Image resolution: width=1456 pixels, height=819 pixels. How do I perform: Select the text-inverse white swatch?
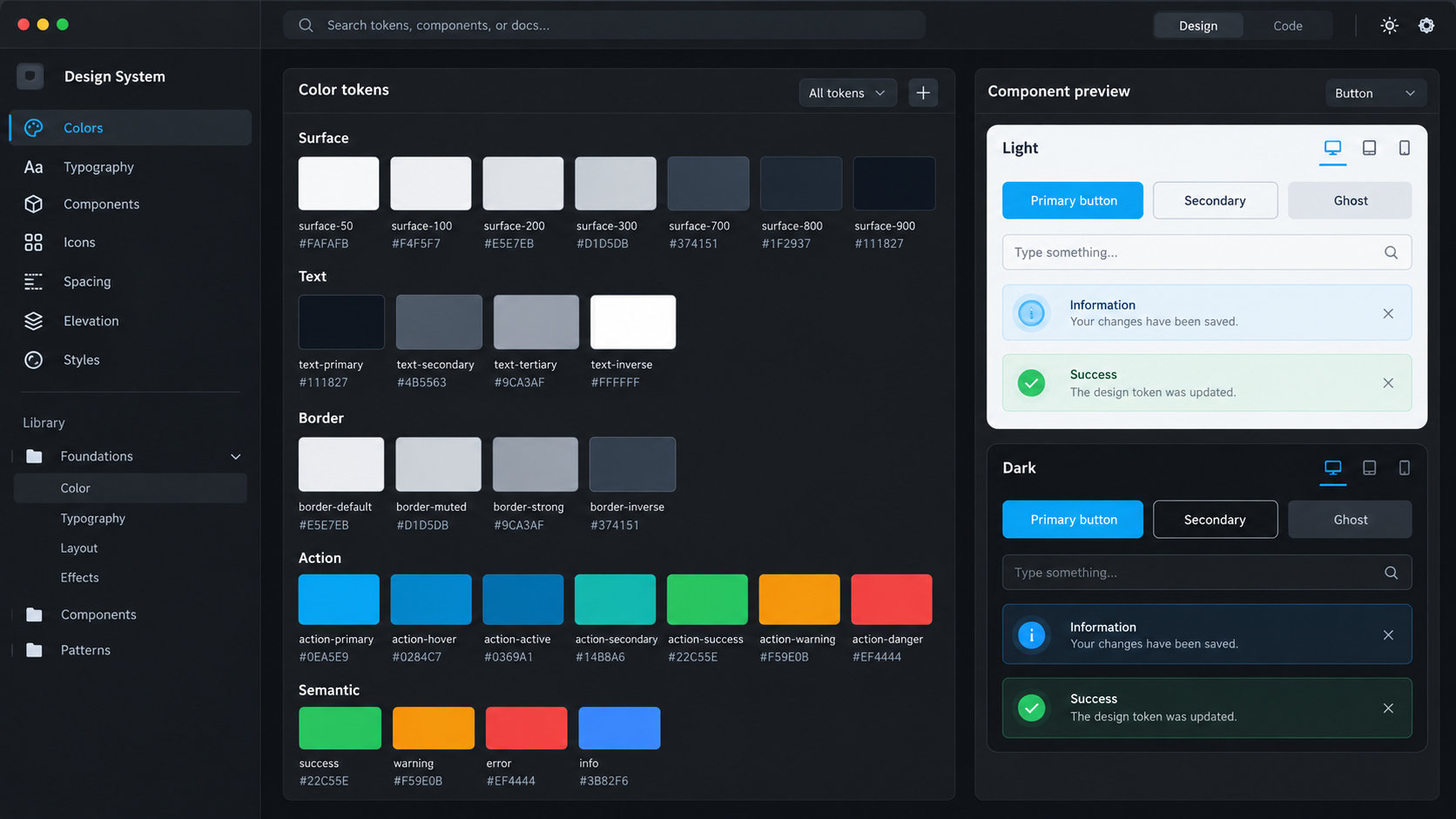pyautogui.click(x=633, y=322)
